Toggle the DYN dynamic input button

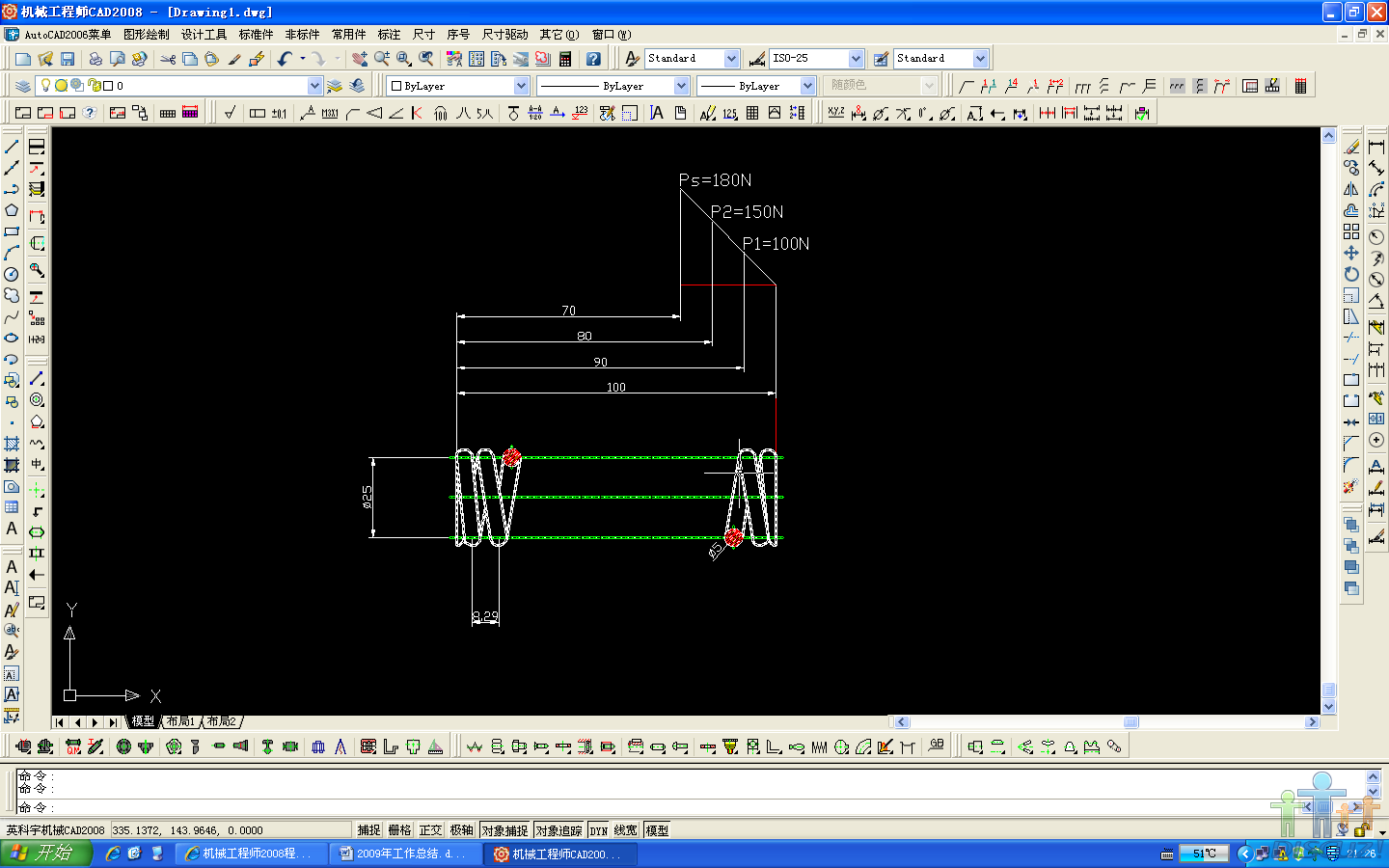click(x=599, y=830)
